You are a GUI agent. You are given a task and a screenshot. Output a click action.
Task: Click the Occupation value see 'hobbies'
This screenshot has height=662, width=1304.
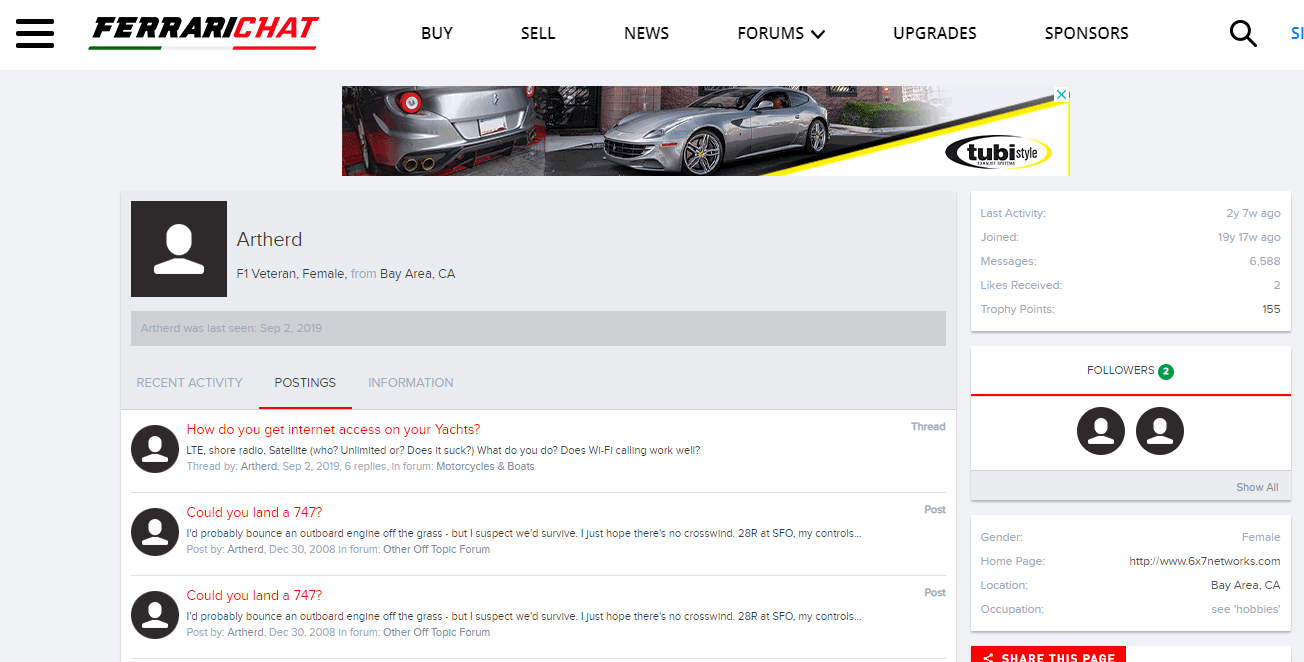coord(1246,609)
